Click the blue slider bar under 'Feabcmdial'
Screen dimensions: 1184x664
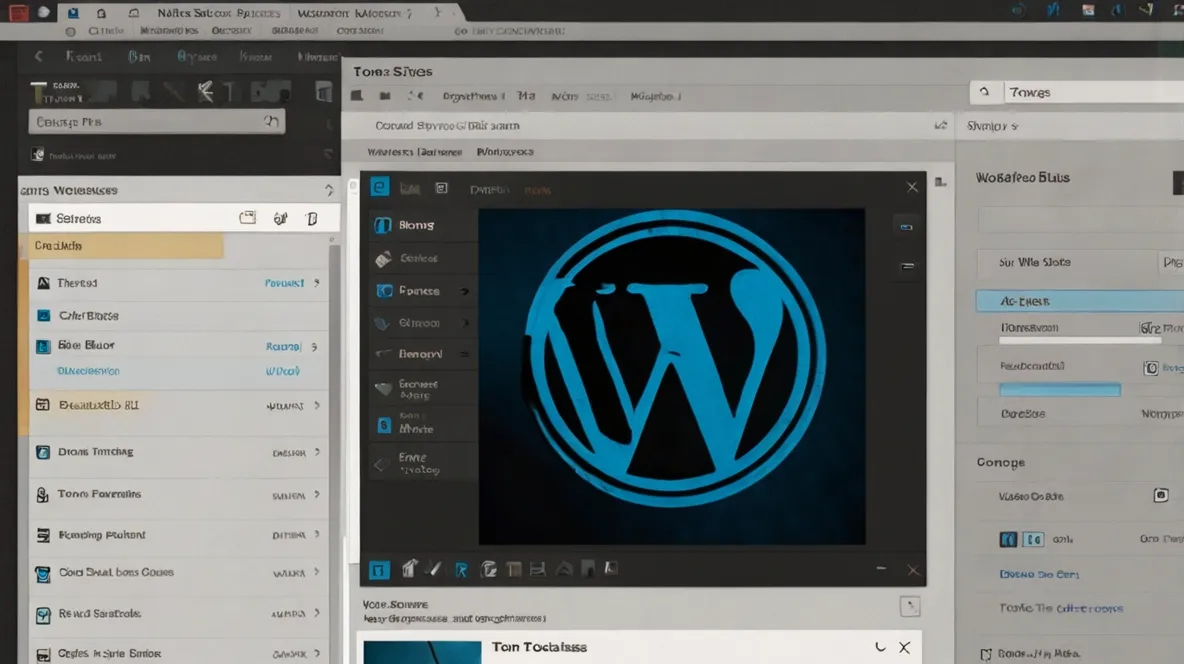1060,390
